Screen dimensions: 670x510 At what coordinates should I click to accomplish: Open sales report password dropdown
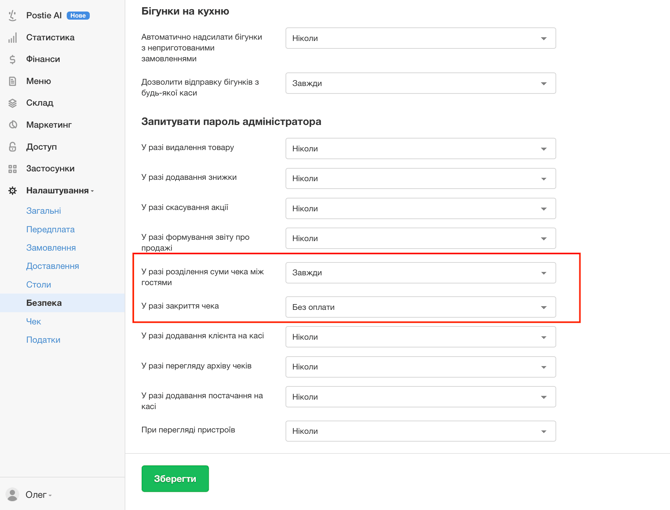[420, 238]
